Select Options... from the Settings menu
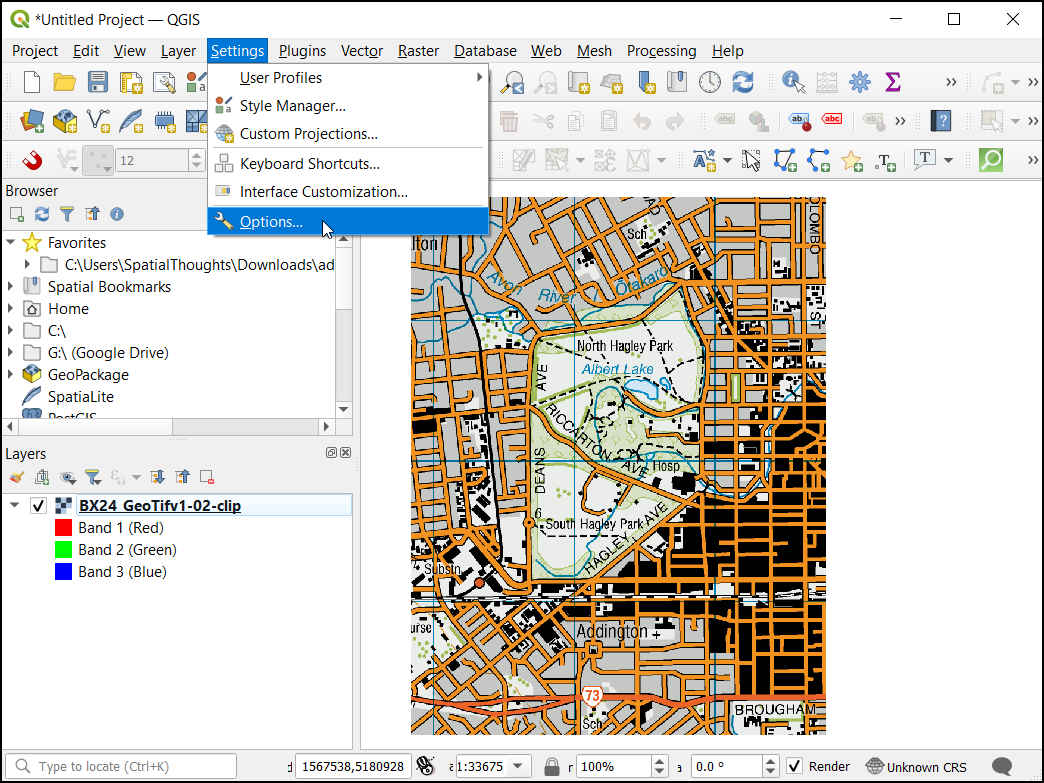1044x783 pixels. pyautogui.click(x=271, y=222)
